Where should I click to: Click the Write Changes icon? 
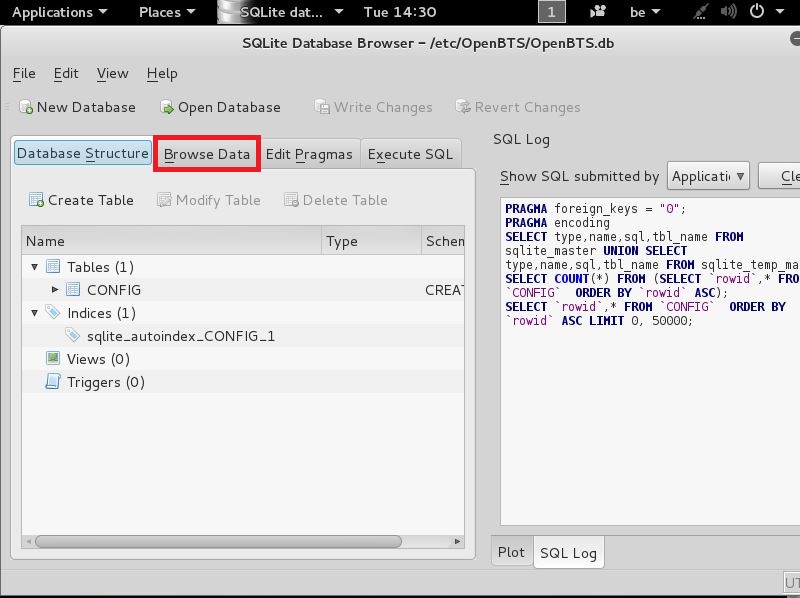click(x=322, y=107)
